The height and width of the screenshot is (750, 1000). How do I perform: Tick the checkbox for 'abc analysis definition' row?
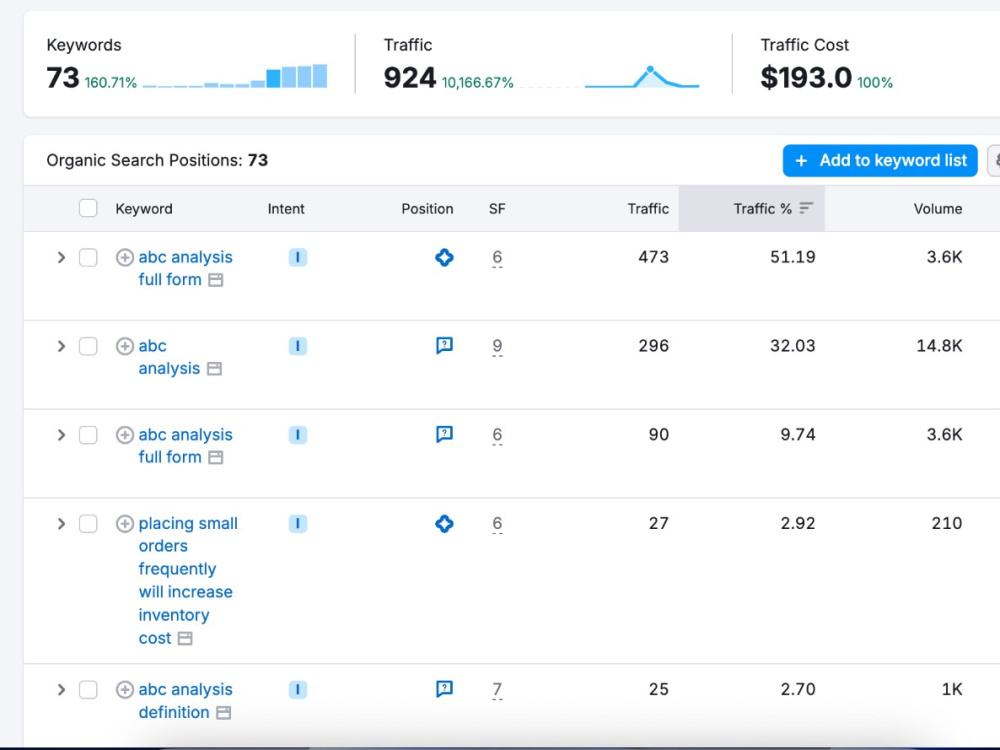[88, 689]
